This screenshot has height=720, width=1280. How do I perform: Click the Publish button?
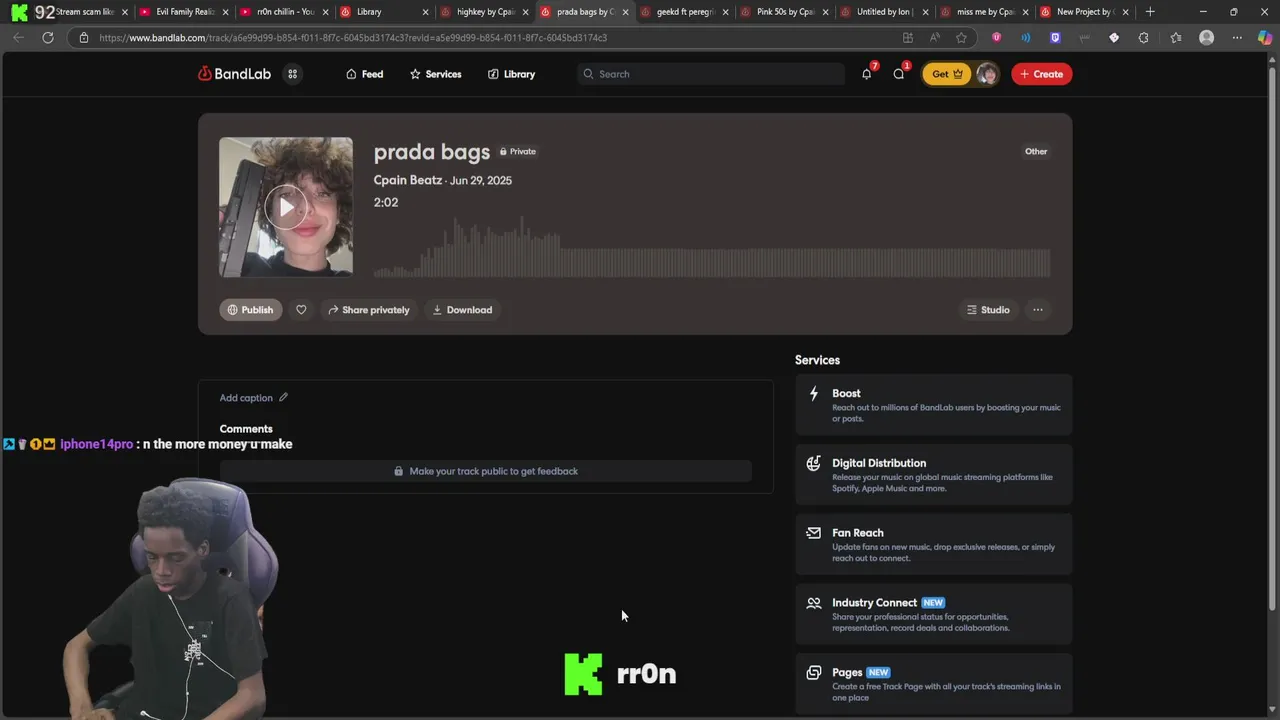(250, 310)
